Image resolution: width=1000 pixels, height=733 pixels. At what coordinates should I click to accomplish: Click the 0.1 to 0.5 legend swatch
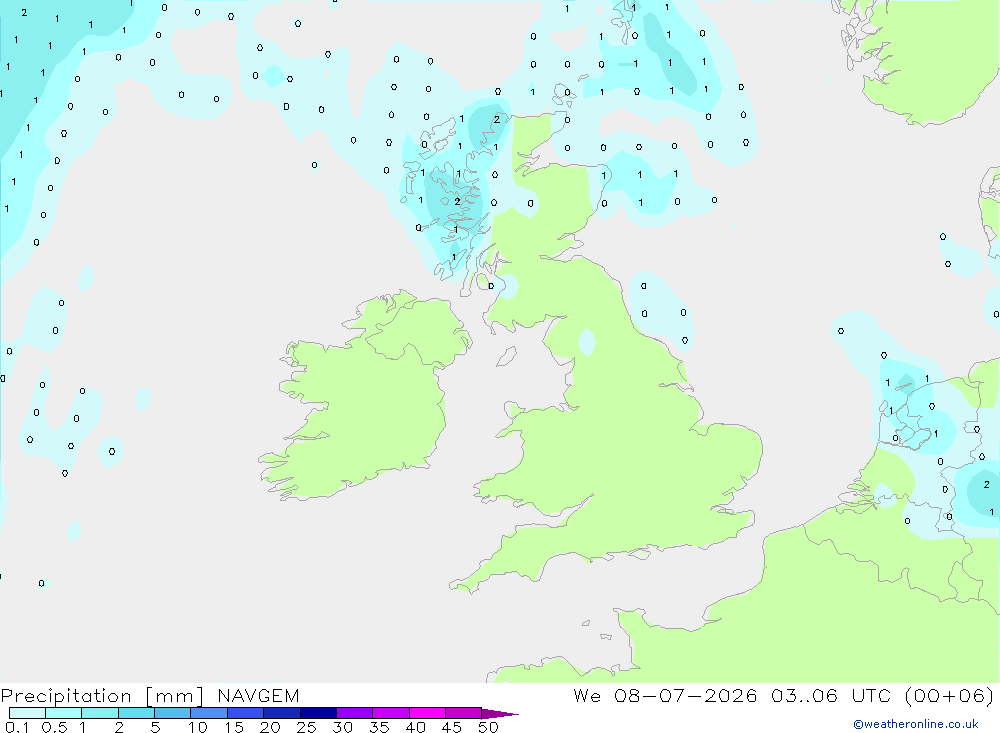point(27,713)
